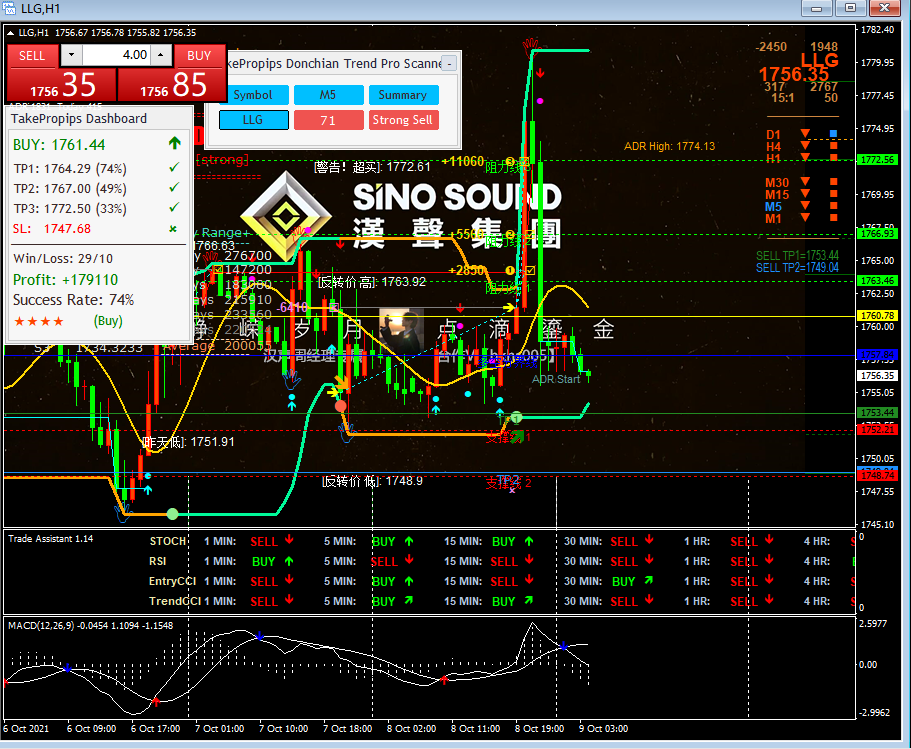Click the orange star rating in dashboard
911x749 pixels.
tap(38, 321)
